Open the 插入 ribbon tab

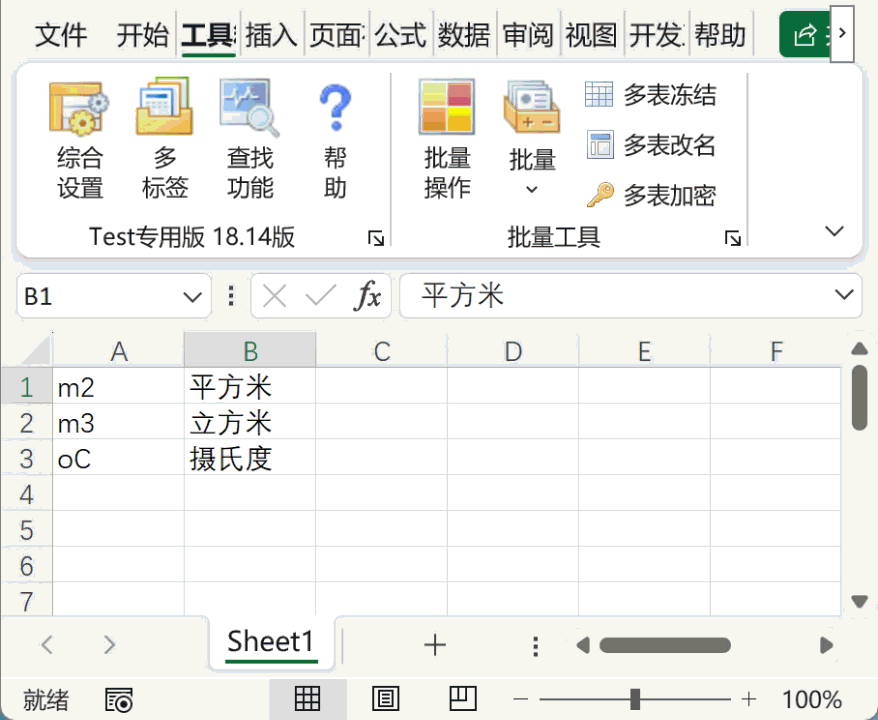271,36
